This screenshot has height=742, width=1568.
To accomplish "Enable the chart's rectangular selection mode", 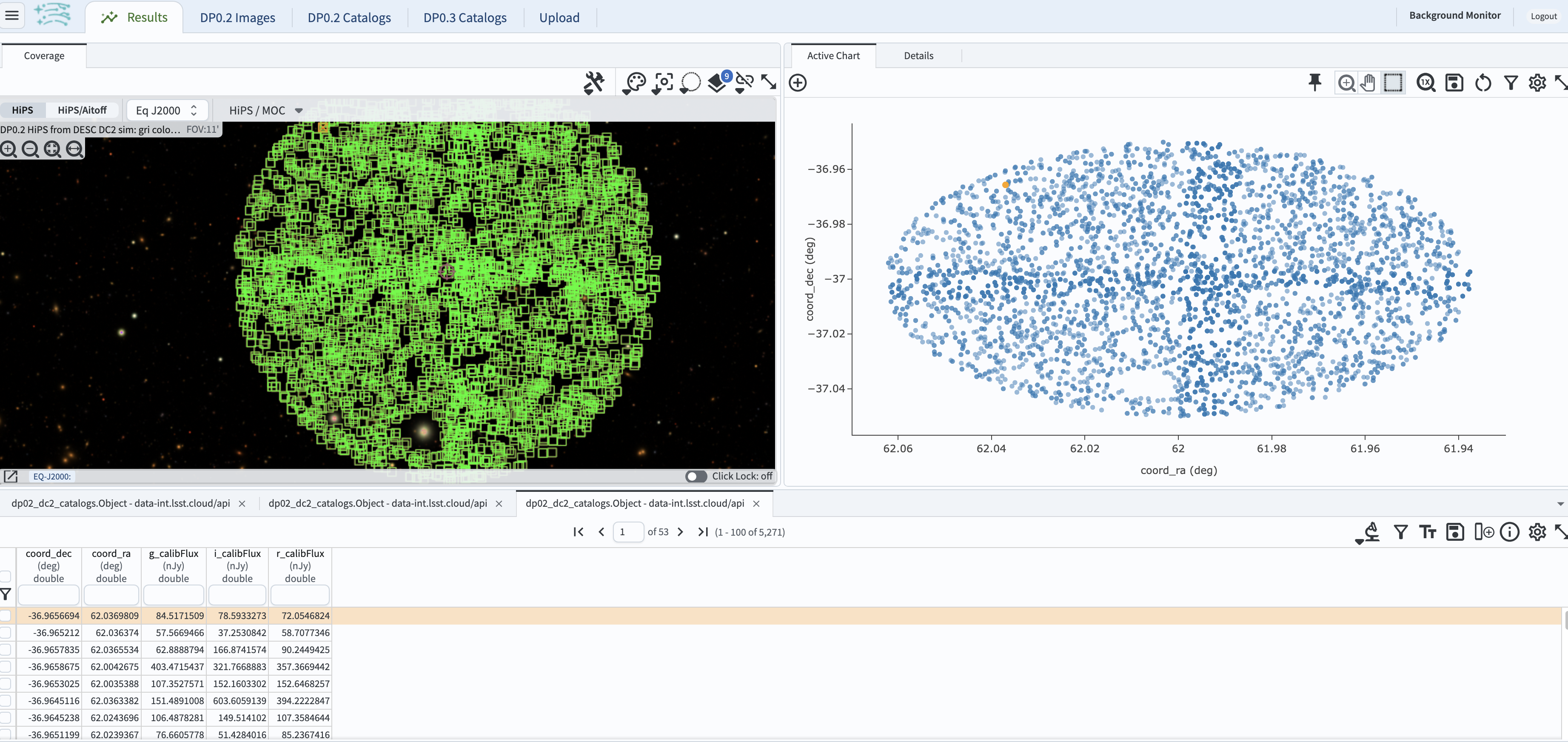I will 1394,83.
